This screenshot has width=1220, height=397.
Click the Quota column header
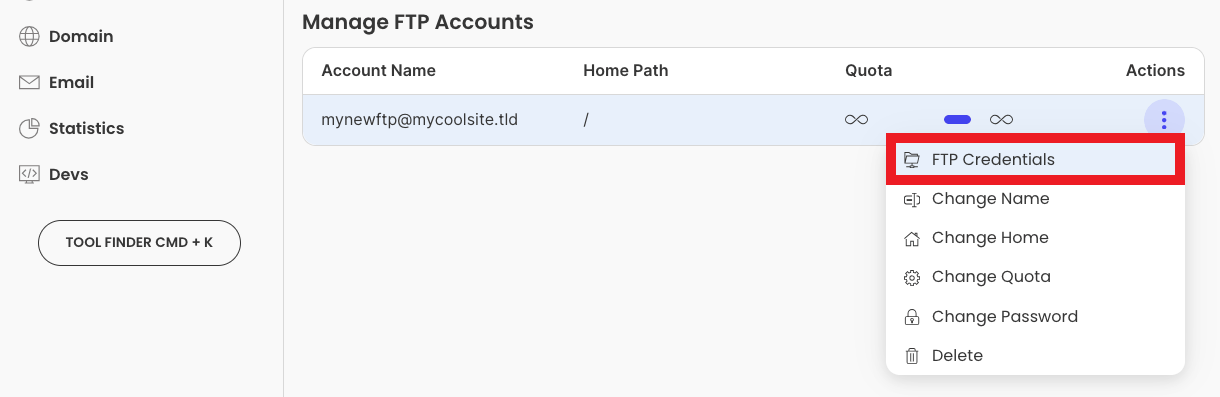click(868, 70)
